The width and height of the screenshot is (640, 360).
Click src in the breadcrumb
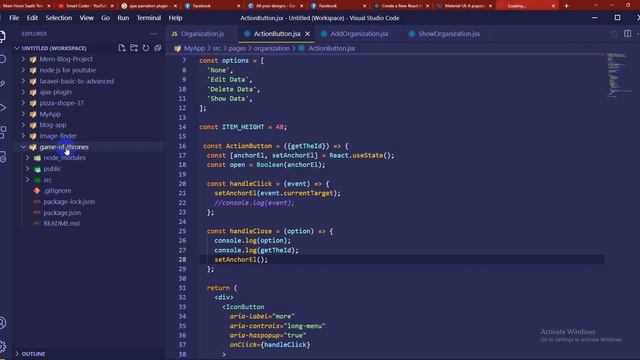(x=217, y=48)
